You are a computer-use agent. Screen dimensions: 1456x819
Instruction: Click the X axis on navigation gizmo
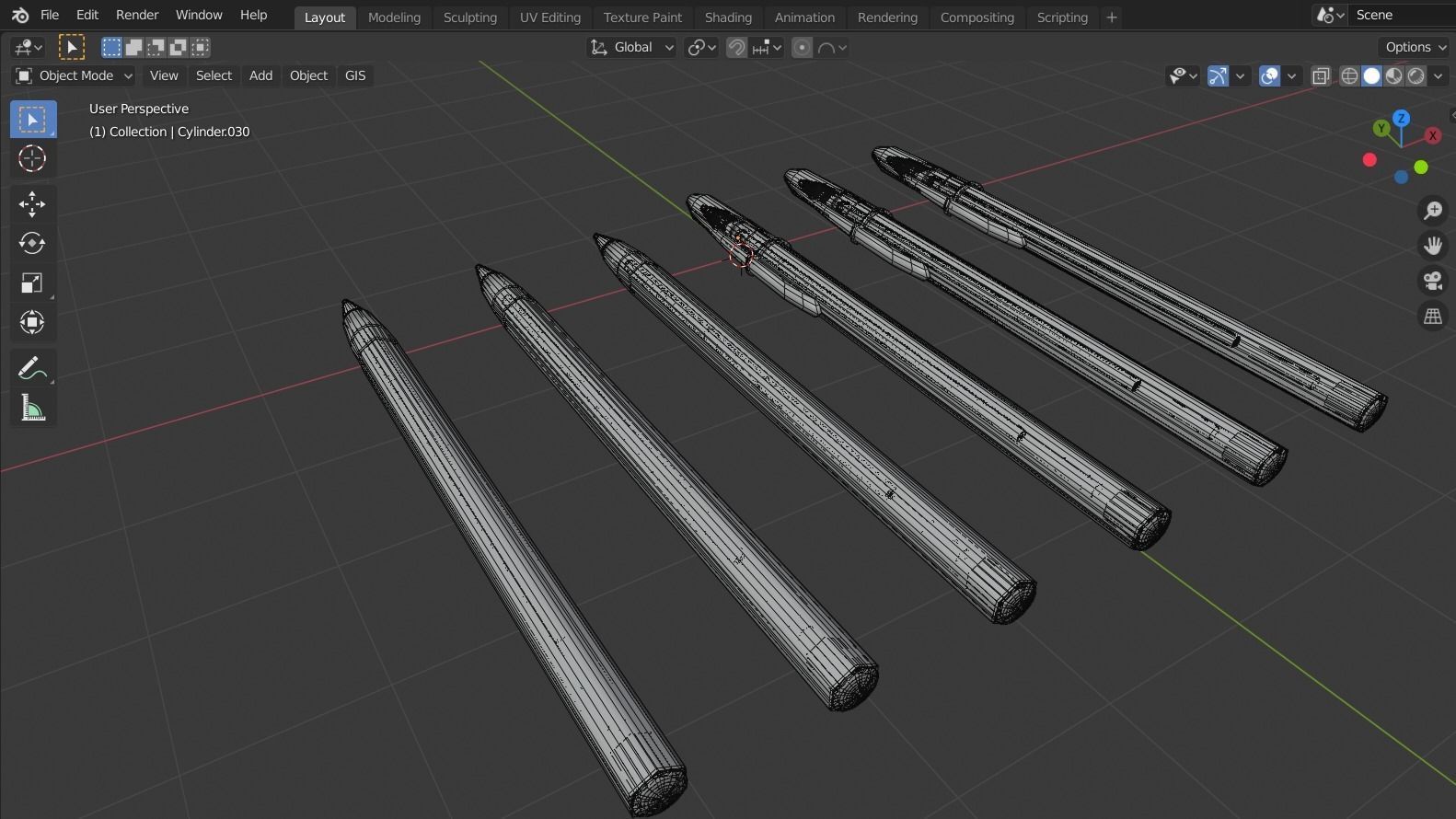click(1433, 135)
